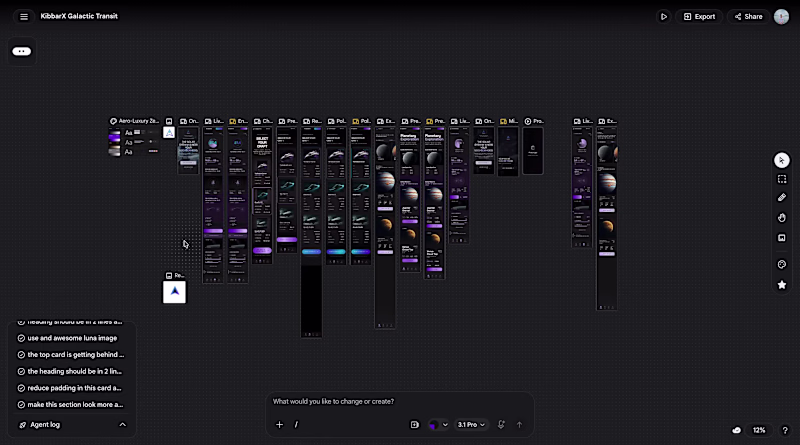The image size is (800, 445).
Task: Click the star favorites icon
Action: tap(782, 285)
